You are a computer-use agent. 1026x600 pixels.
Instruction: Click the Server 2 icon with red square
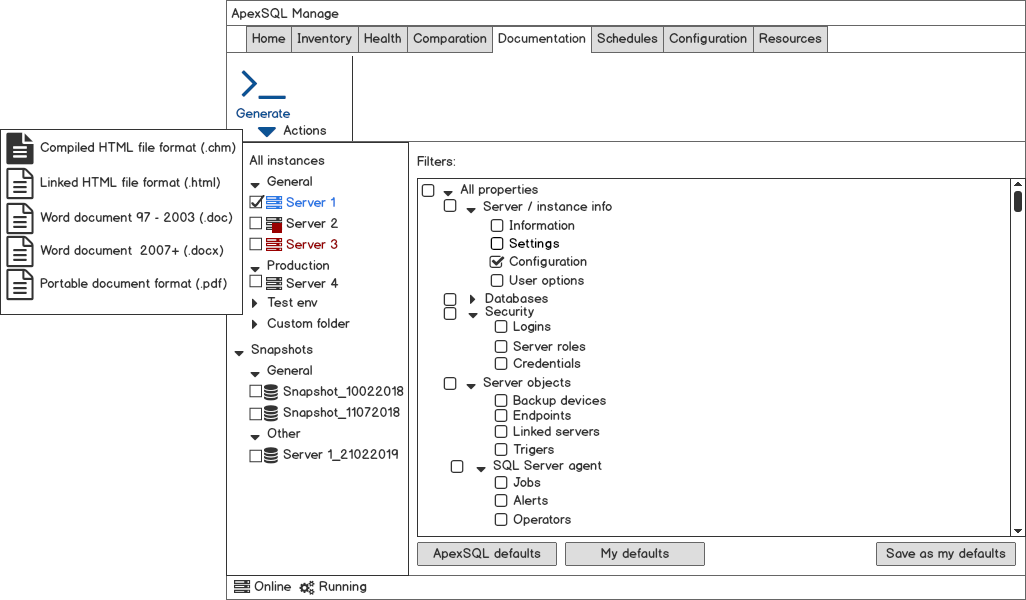(x=274, y=224)
